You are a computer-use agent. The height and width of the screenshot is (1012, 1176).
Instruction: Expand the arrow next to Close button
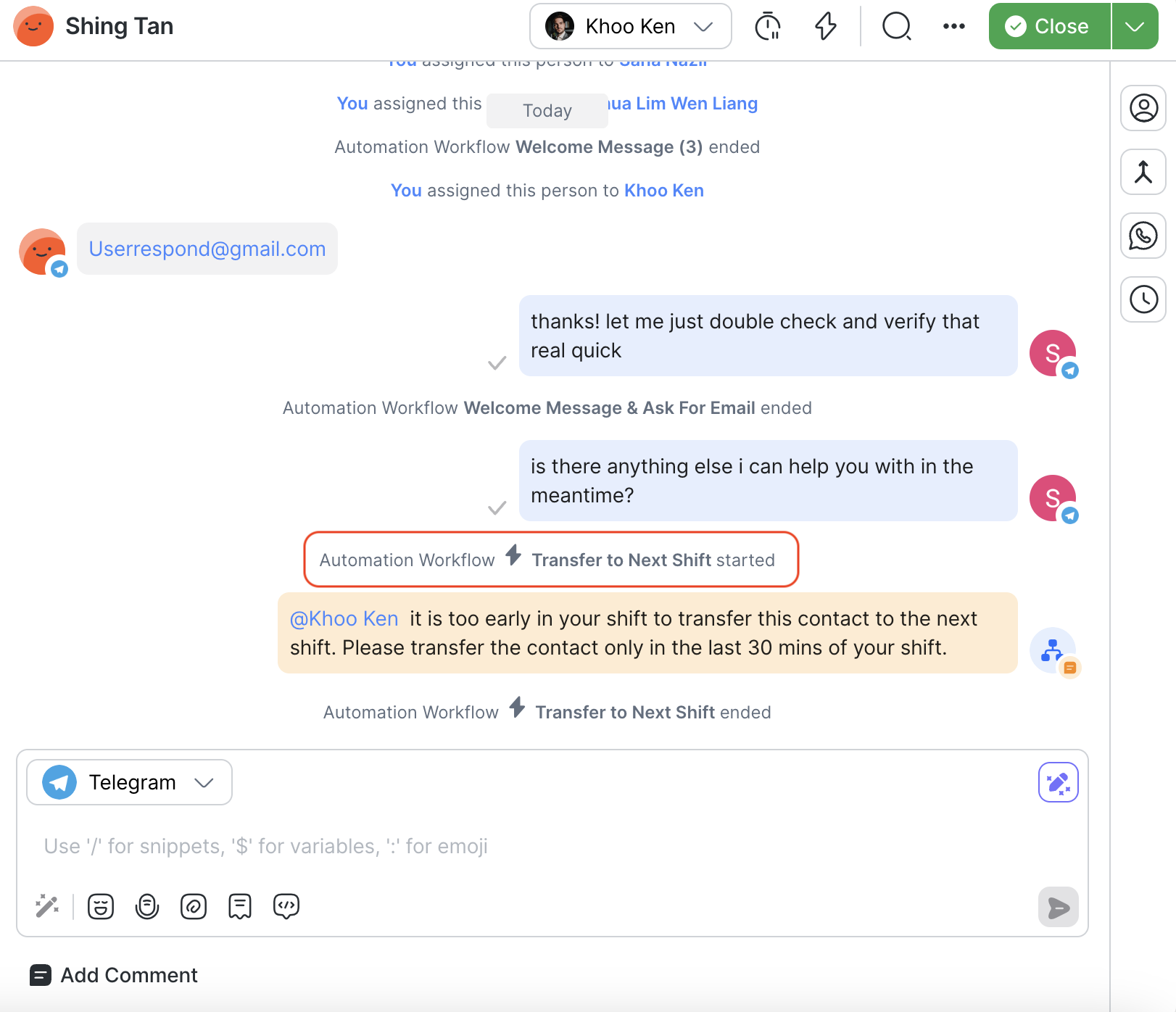pos(1135,27)
